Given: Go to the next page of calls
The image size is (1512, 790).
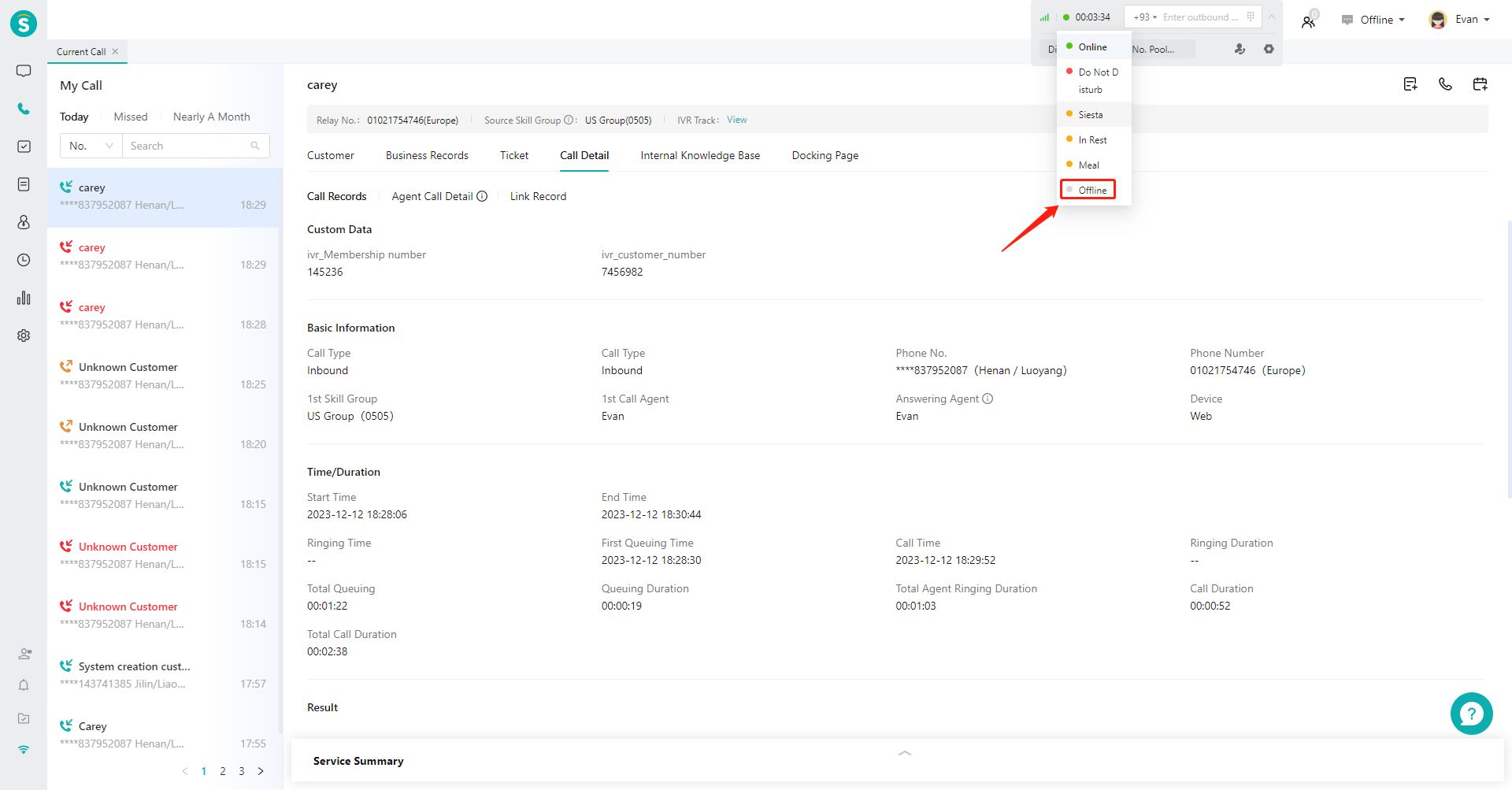Looking at the screenshot, I should (261, 771).
